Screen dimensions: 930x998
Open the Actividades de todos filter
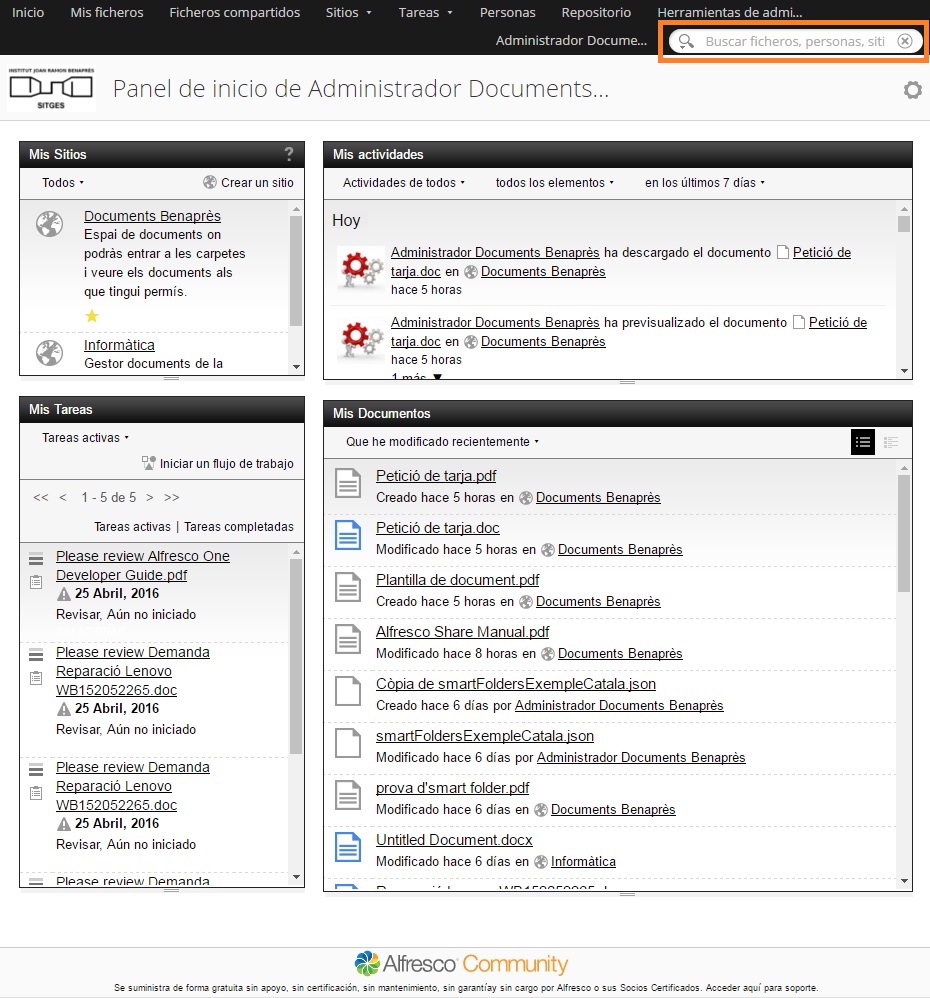click(404, 183)
